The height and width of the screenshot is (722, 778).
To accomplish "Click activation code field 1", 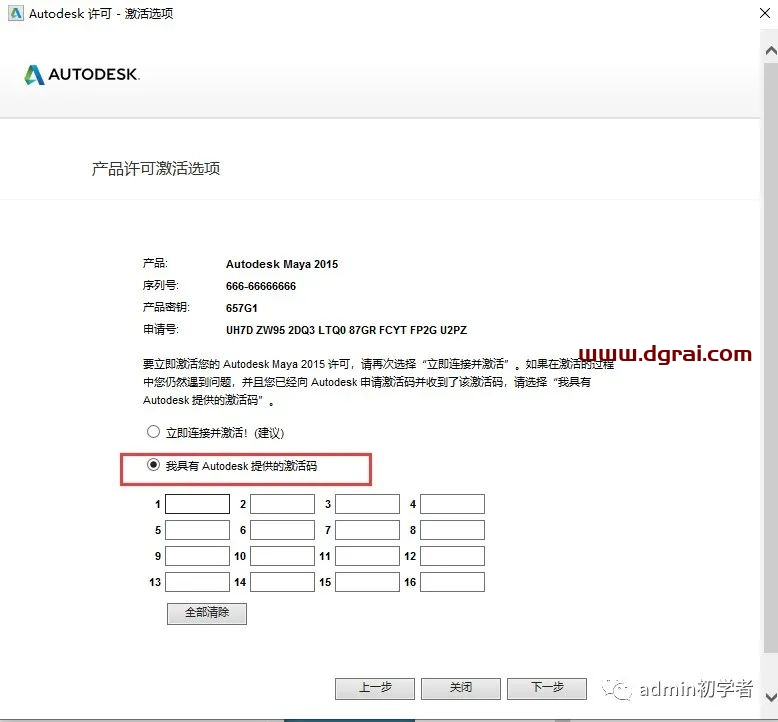I will 197,504.
